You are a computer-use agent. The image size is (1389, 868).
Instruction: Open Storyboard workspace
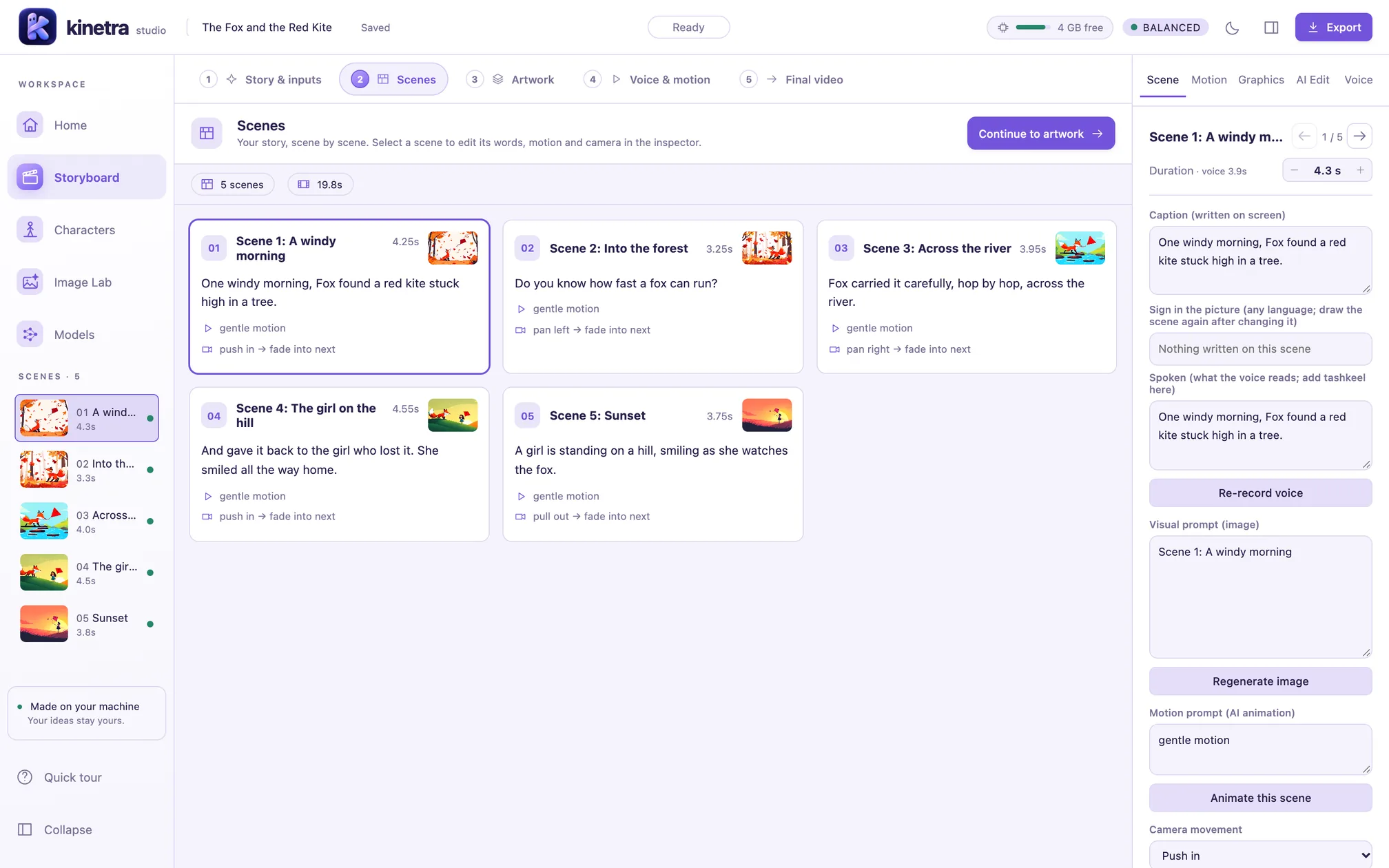[87, 177]
